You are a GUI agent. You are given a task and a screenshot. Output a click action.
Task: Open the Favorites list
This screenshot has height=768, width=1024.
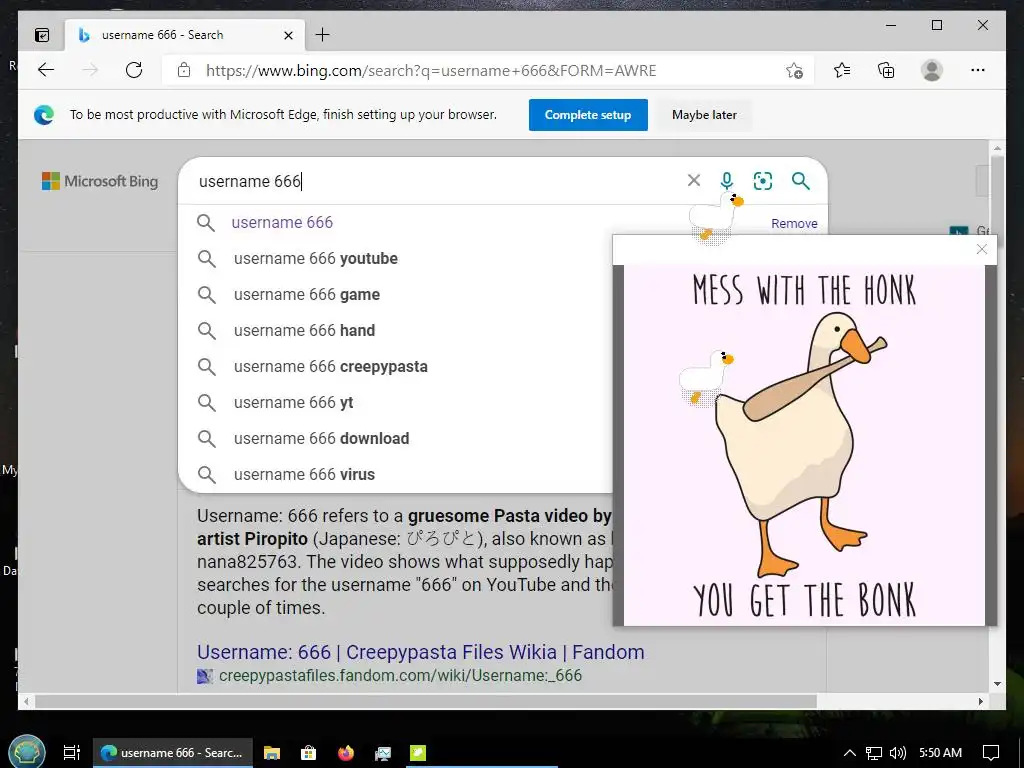tap(842, 70)
